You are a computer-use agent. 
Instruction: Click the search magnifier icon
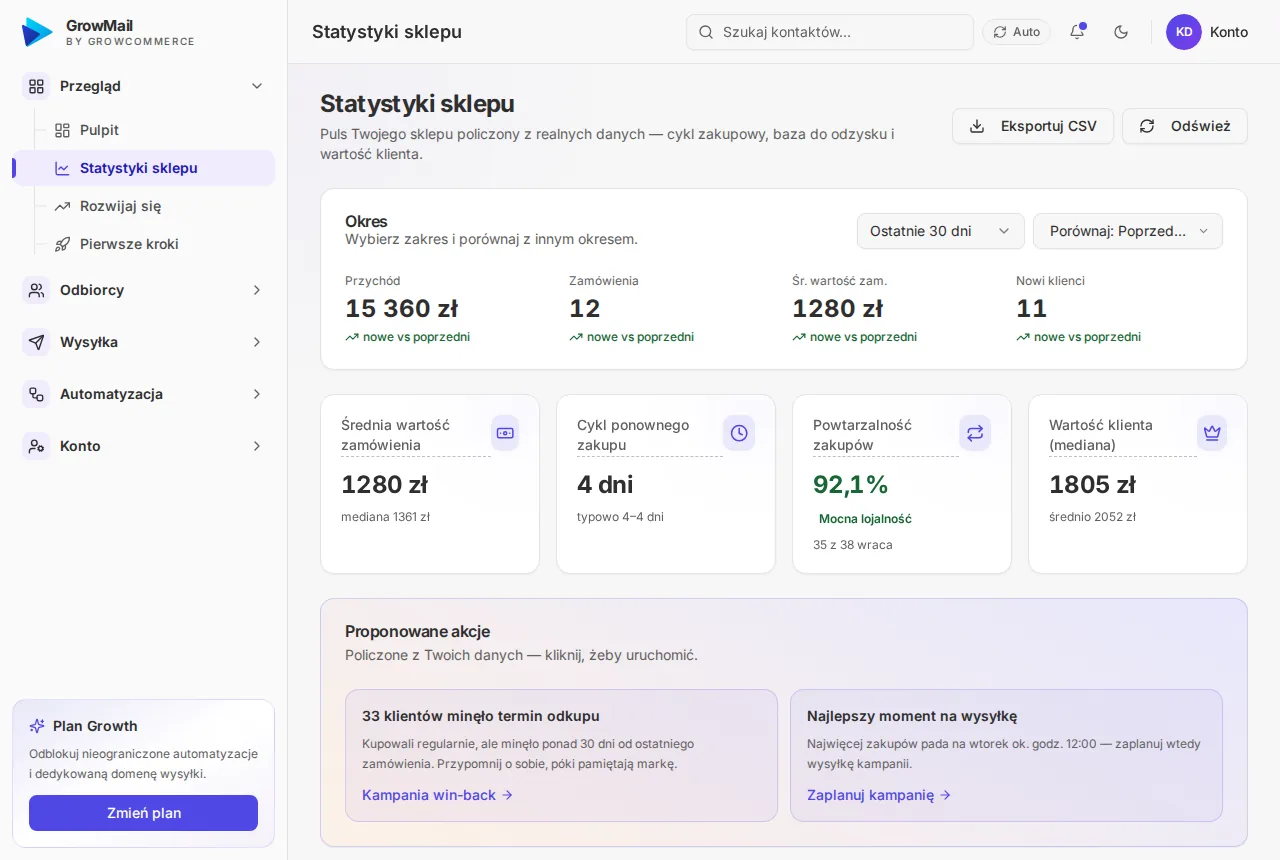pos(706,32)
